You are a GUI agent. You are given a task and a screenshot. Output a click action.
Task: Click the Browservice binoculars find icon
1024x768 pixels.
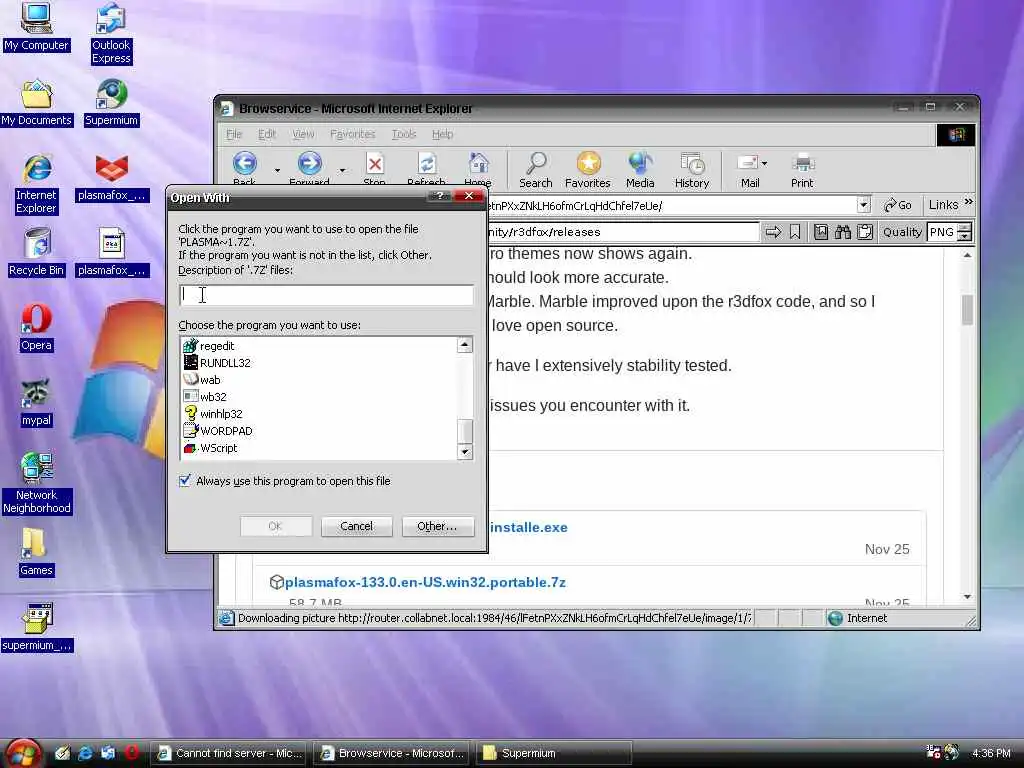[842, 232]
